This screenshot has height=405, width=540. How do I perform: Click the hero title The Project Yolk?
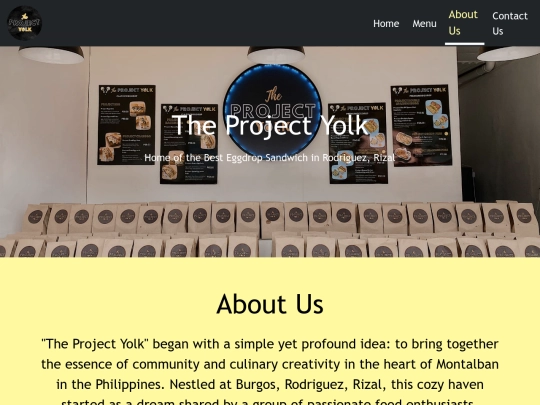[x=270, y=125]
